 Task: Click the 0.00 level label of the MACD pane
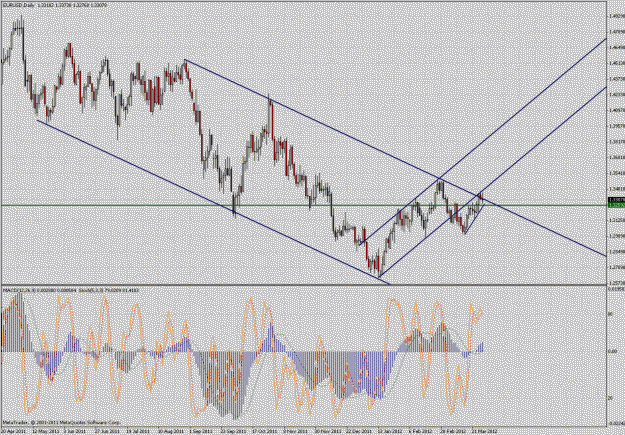click(612, 351)
